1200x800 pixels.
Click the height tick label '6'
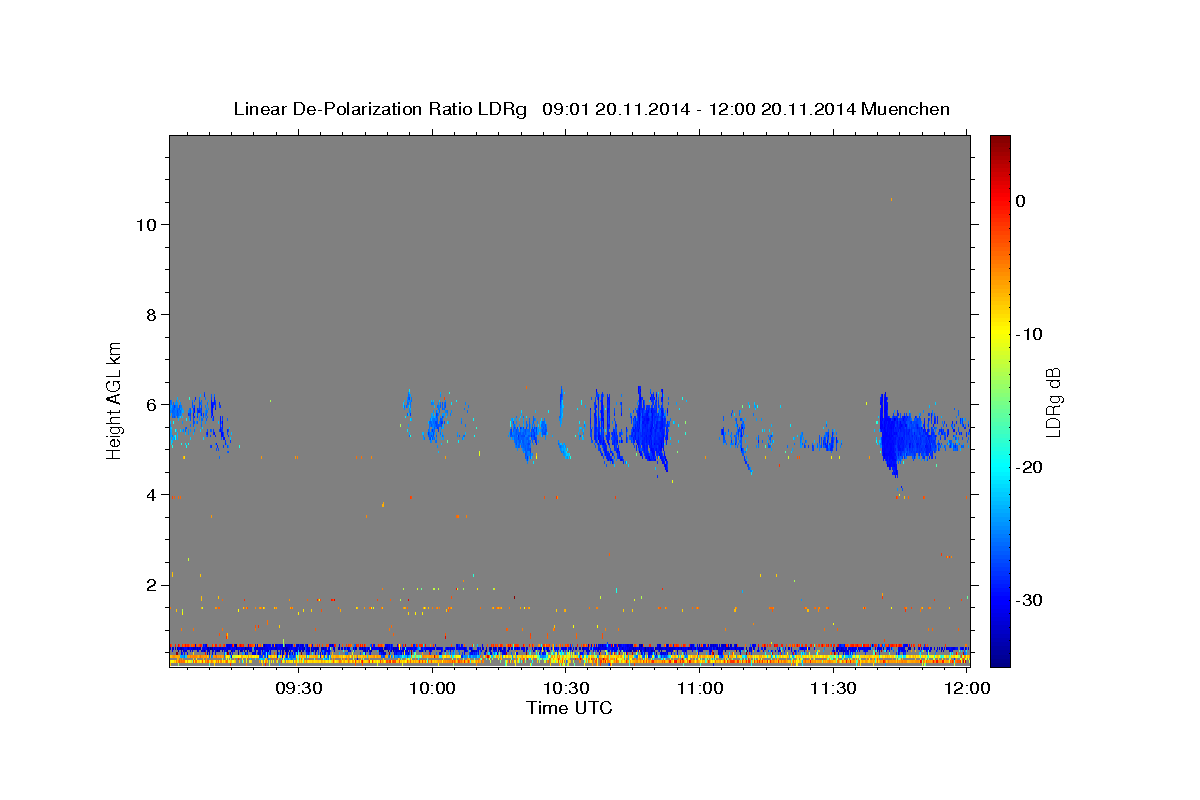tap(149, 405)
